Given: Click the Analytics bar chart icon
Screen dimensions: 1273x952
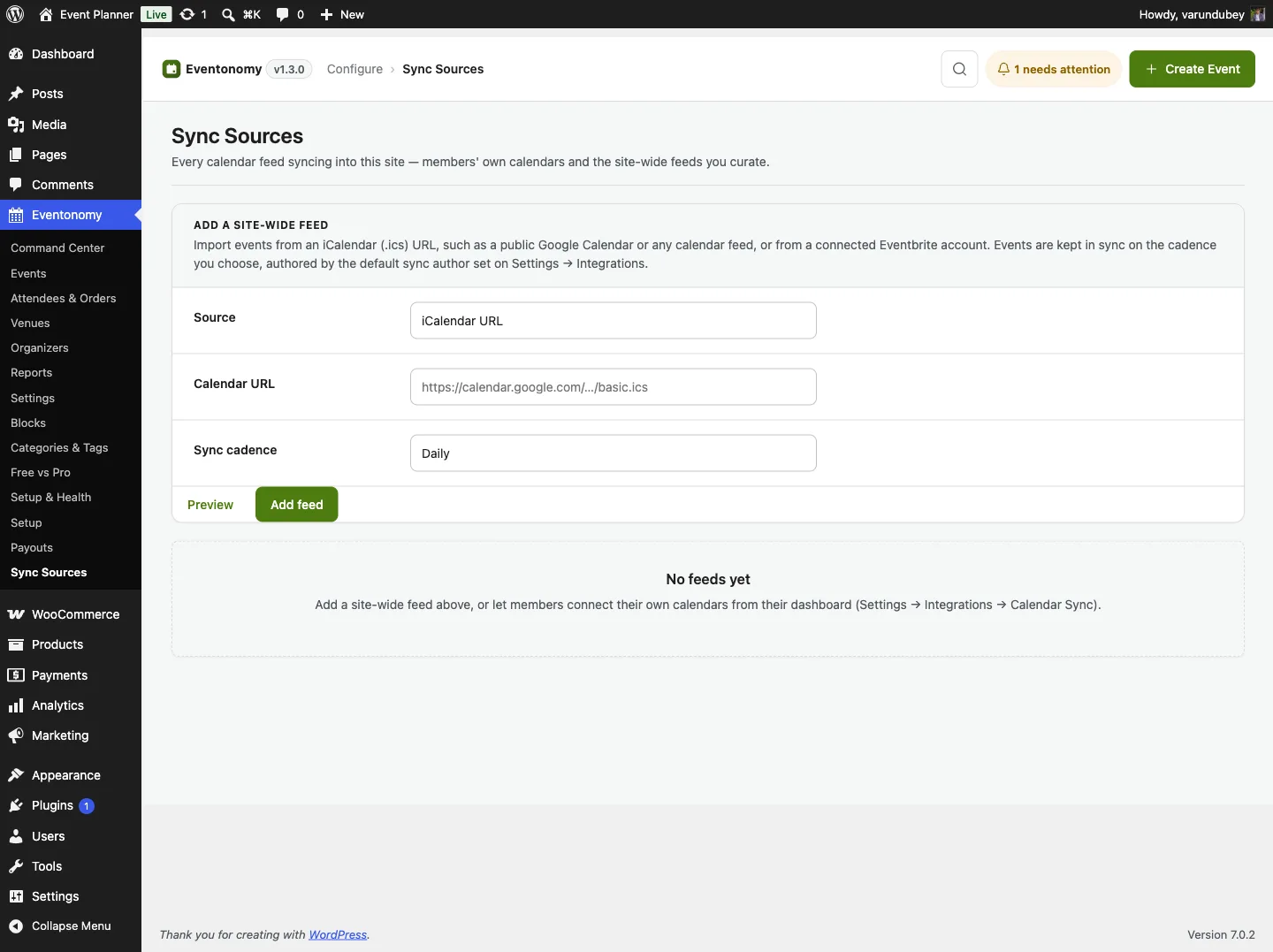Looking at the screenshot, I should point(16,705).
